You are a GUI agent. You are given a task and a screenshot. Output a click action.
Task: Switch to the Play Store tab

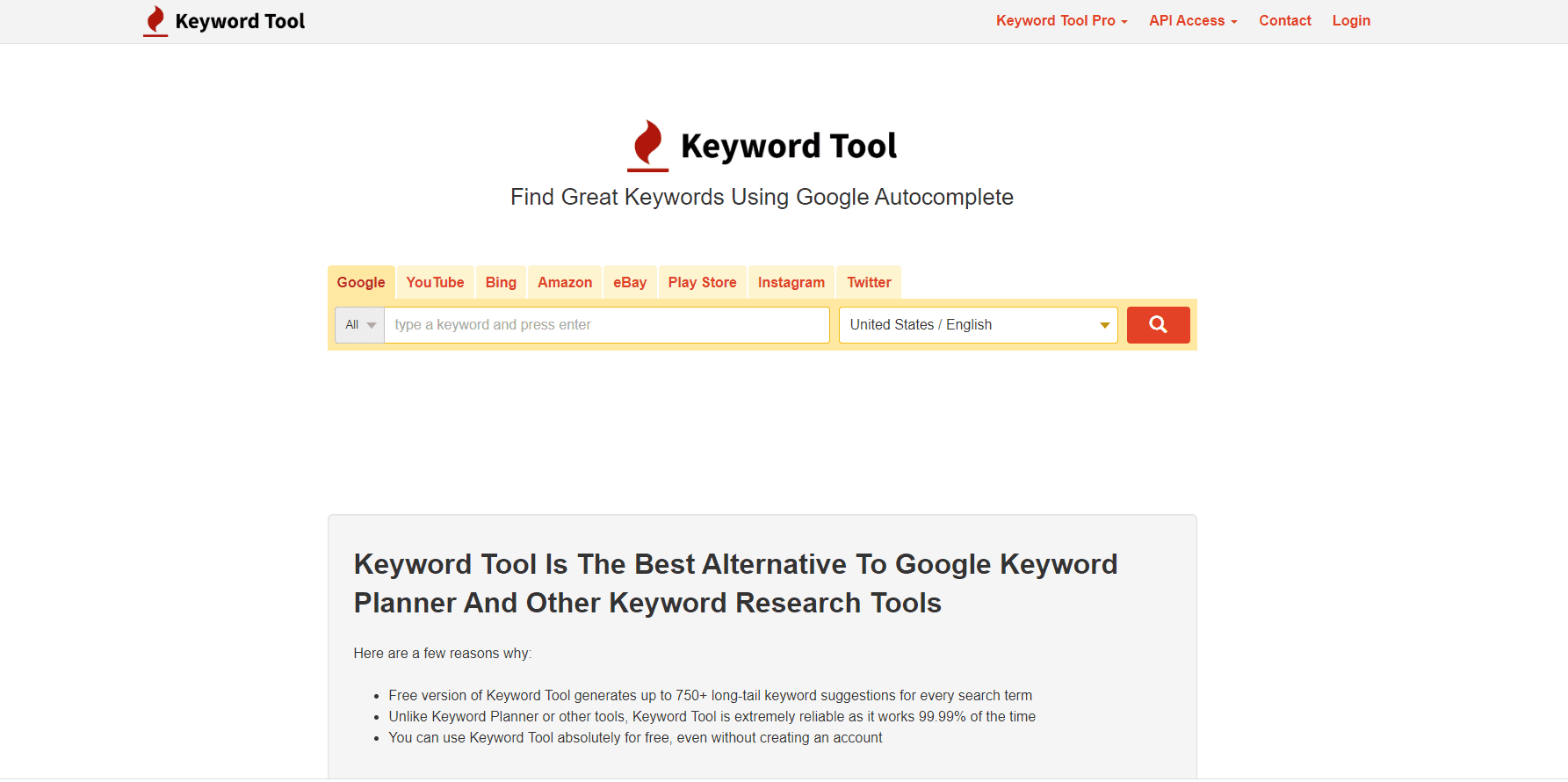[x=702, y=282]
